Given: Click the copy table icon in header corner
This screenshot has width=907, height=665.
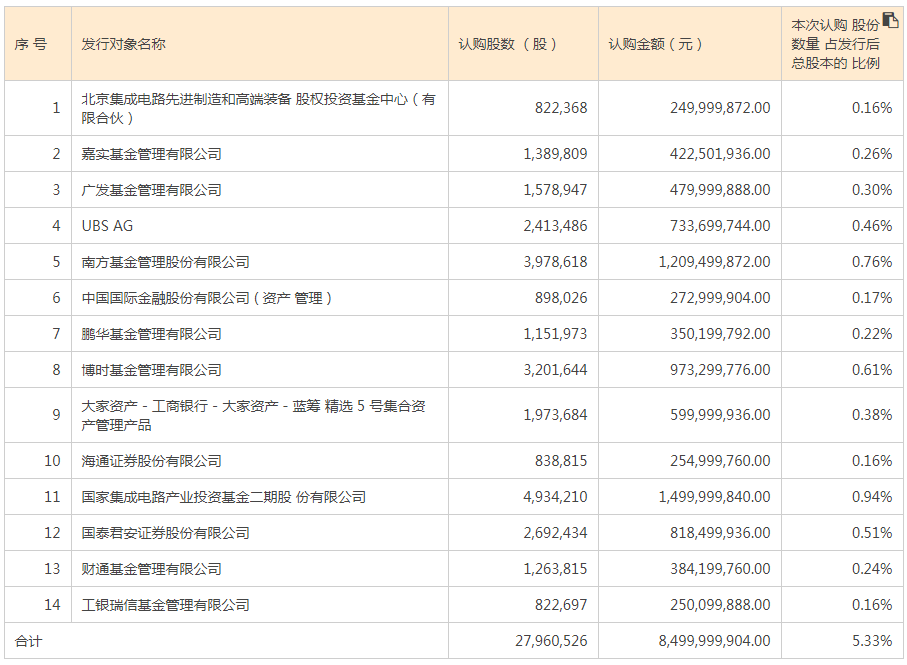Looking at the screenshot, I should pos(890,20).
